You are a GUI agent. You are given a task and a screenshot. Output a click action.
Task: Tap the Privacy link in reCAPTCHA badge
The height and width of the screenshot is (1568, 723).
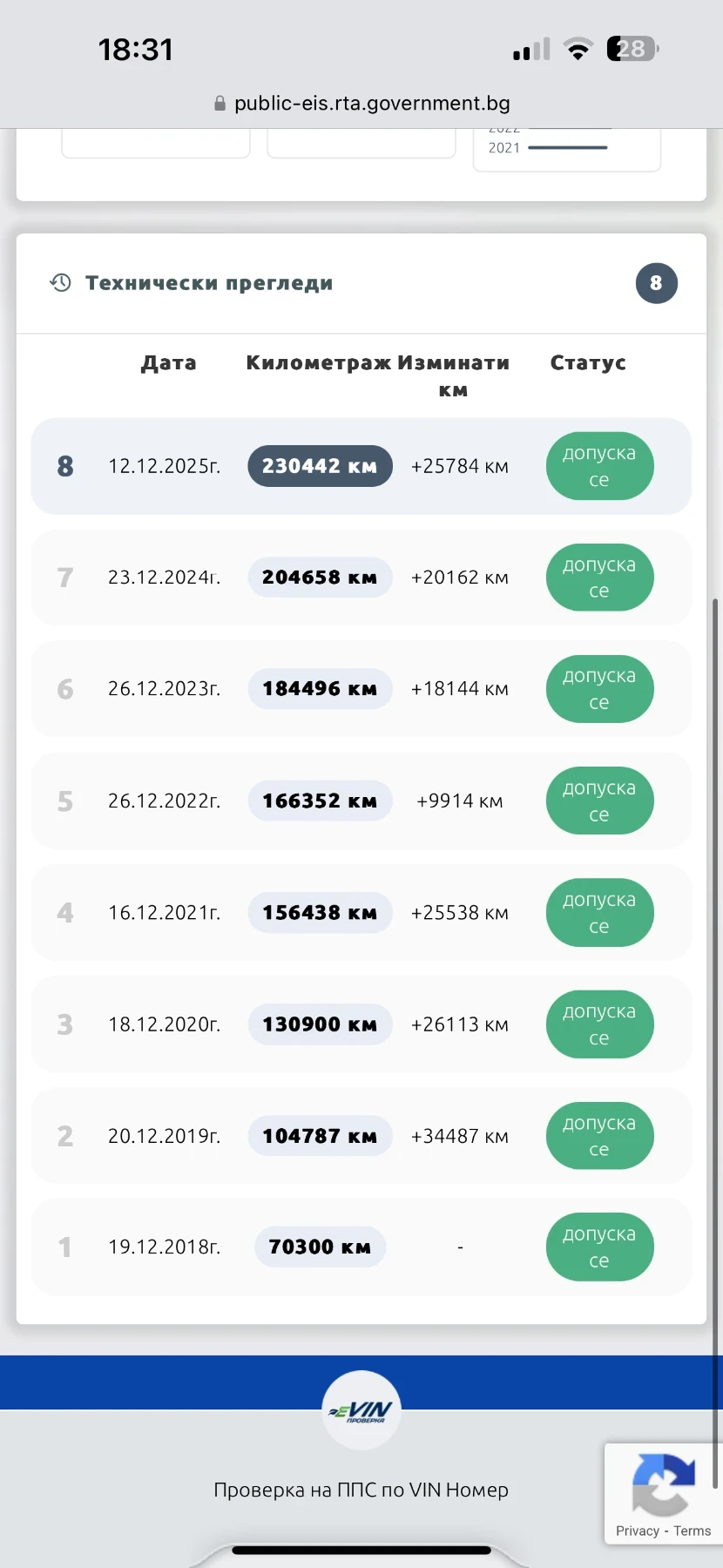coord(637,1531)
